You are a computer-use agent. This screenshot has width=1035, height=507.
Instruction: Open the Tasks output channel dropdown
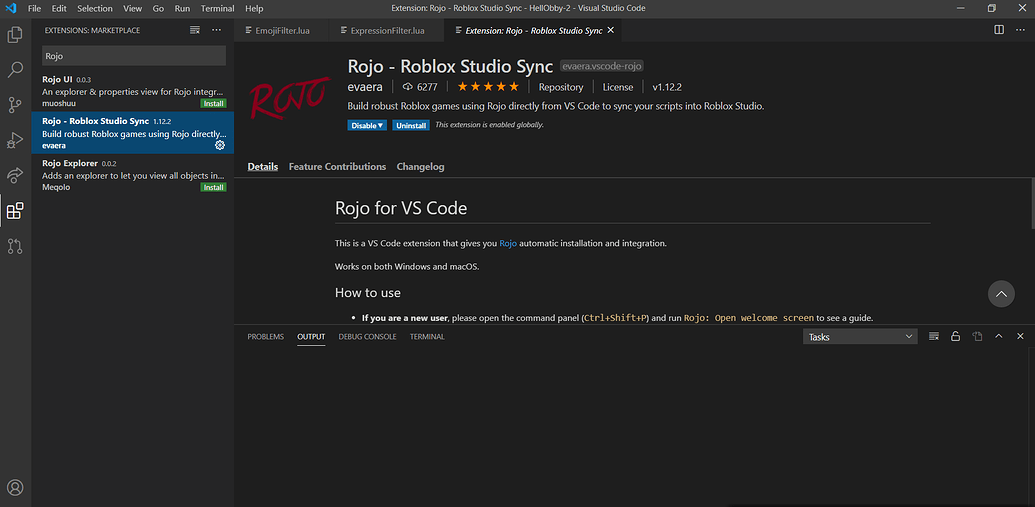860,337
